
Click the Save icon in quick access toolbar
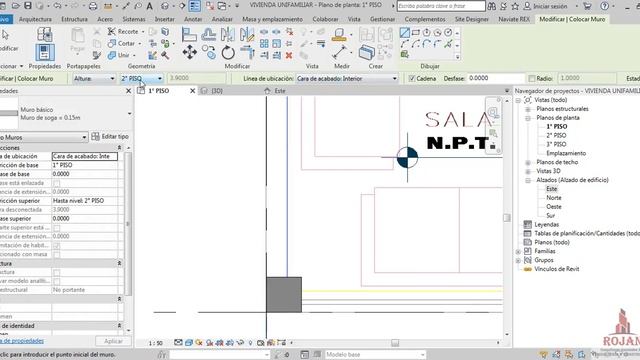(28, 6)
